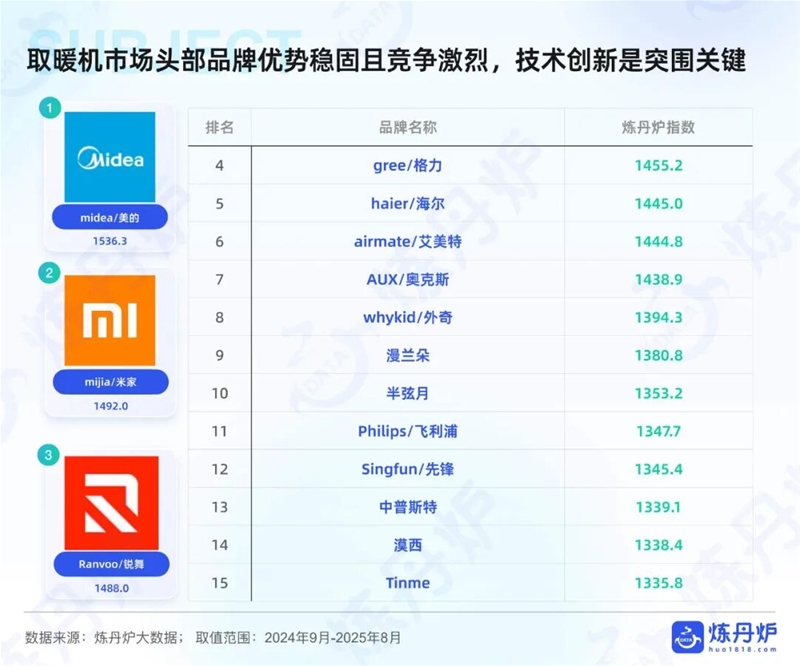
Task: Click the 排名 column header
Action: click(219, 128)
